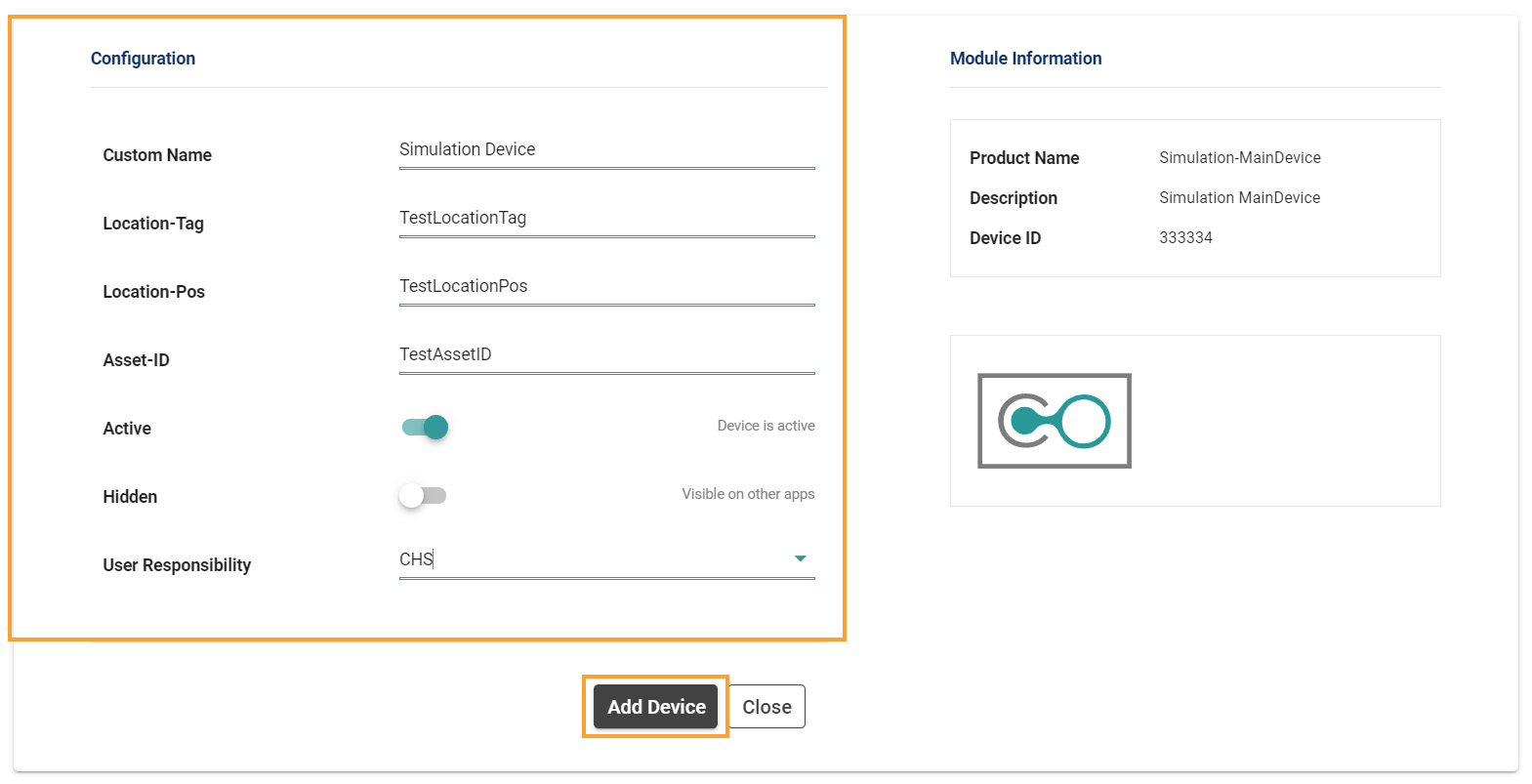Click the Device ID value 333334
1532x784 pixels.
point(1185,237)
